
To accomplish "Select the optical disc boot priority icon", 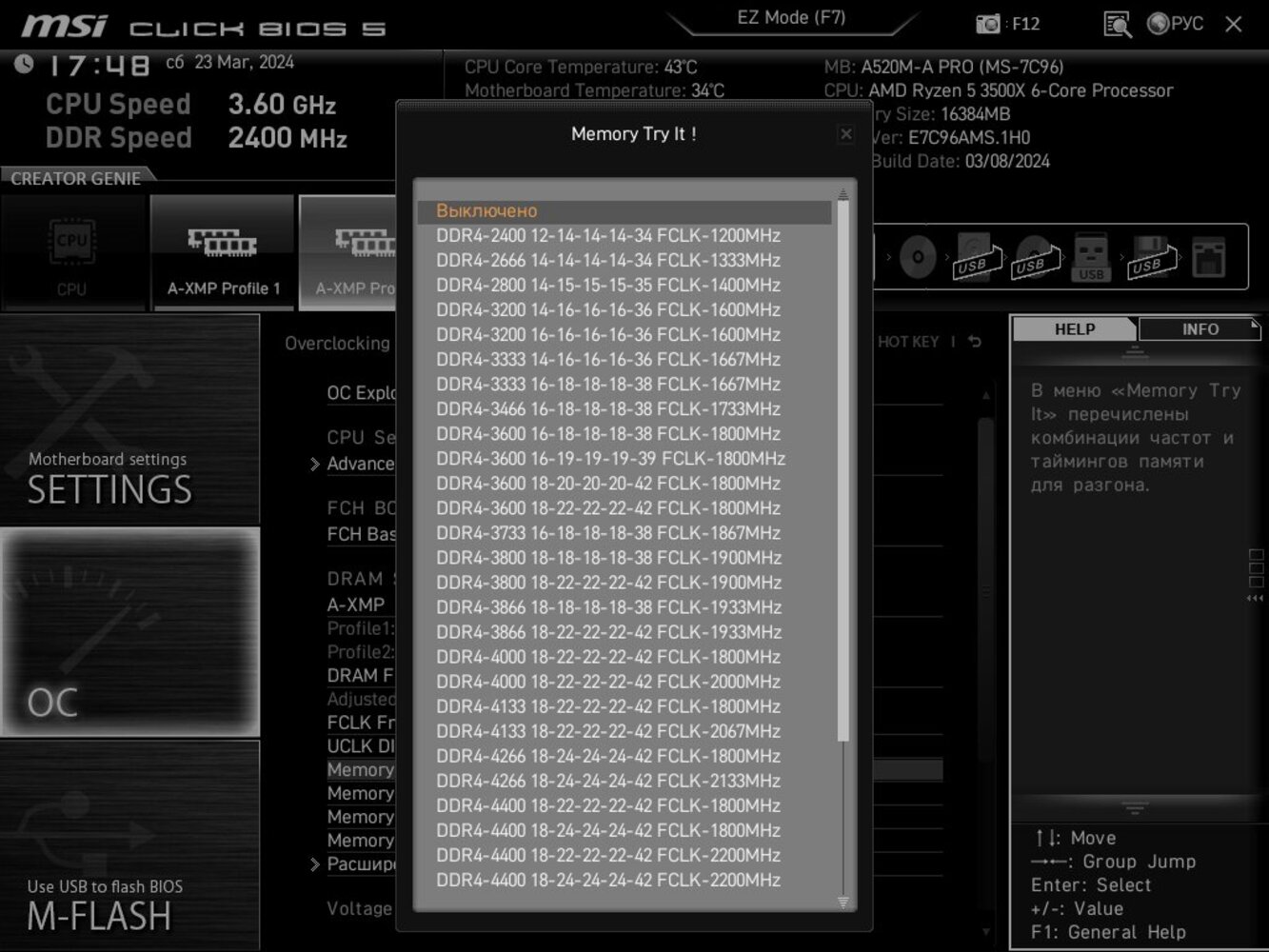I will point(917,257).
